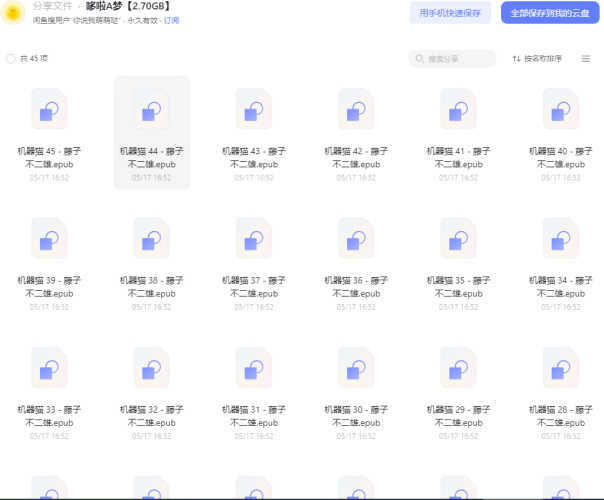This screenshot has height=500, width=604.
Task: Select the file name text 机器猫 31 - 藤子不二雄.epub
Action: point(254,416)
